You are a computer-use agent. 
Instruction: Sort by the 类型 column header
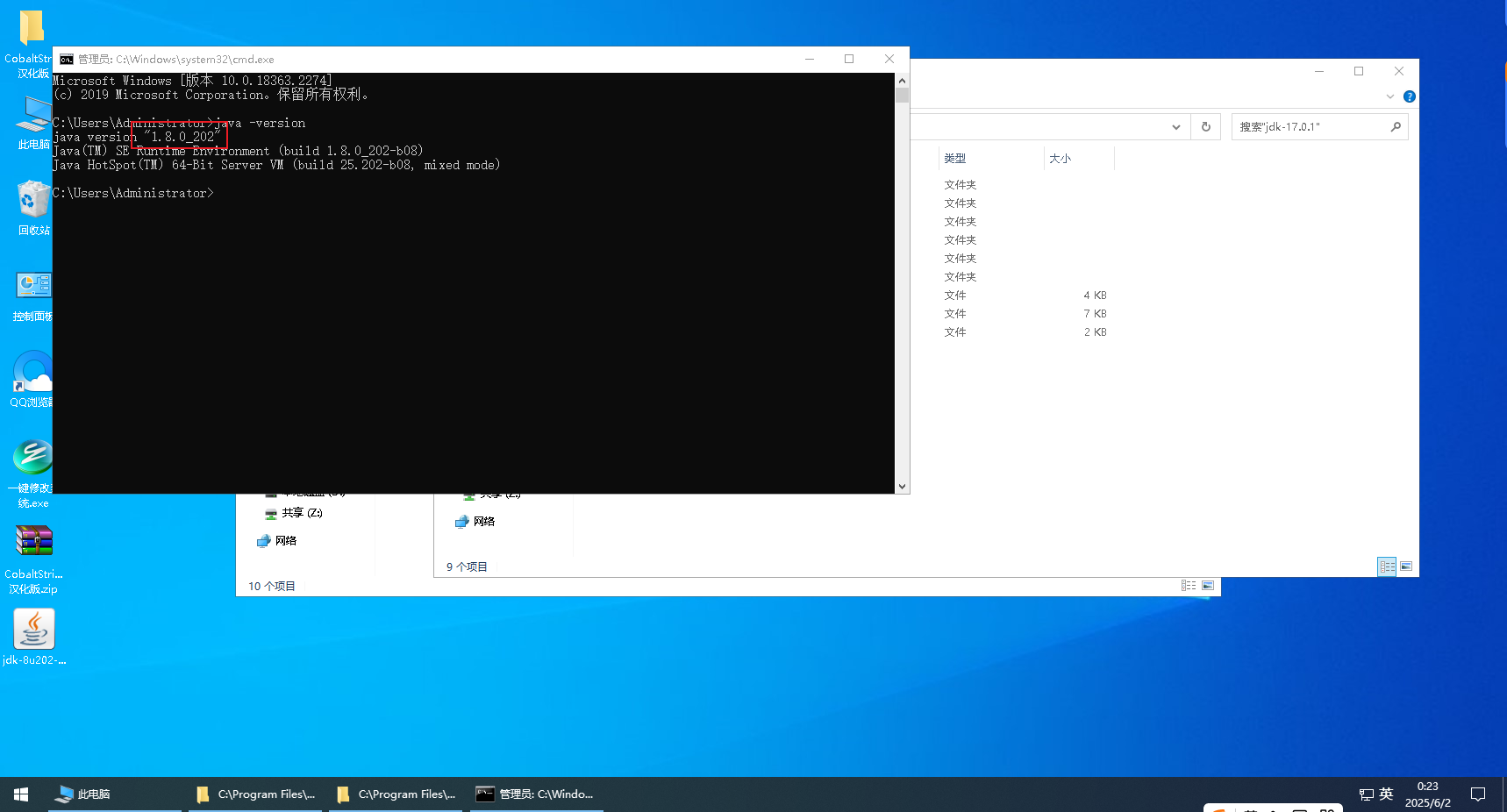click(x=991, y=159)
